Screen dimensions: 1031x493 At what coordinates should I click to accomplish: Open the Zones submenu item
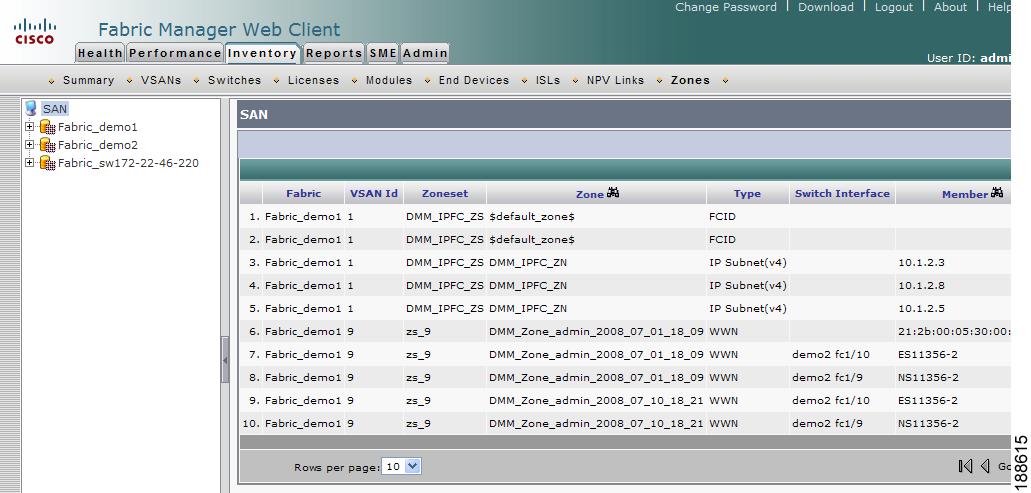coord(690,80)
